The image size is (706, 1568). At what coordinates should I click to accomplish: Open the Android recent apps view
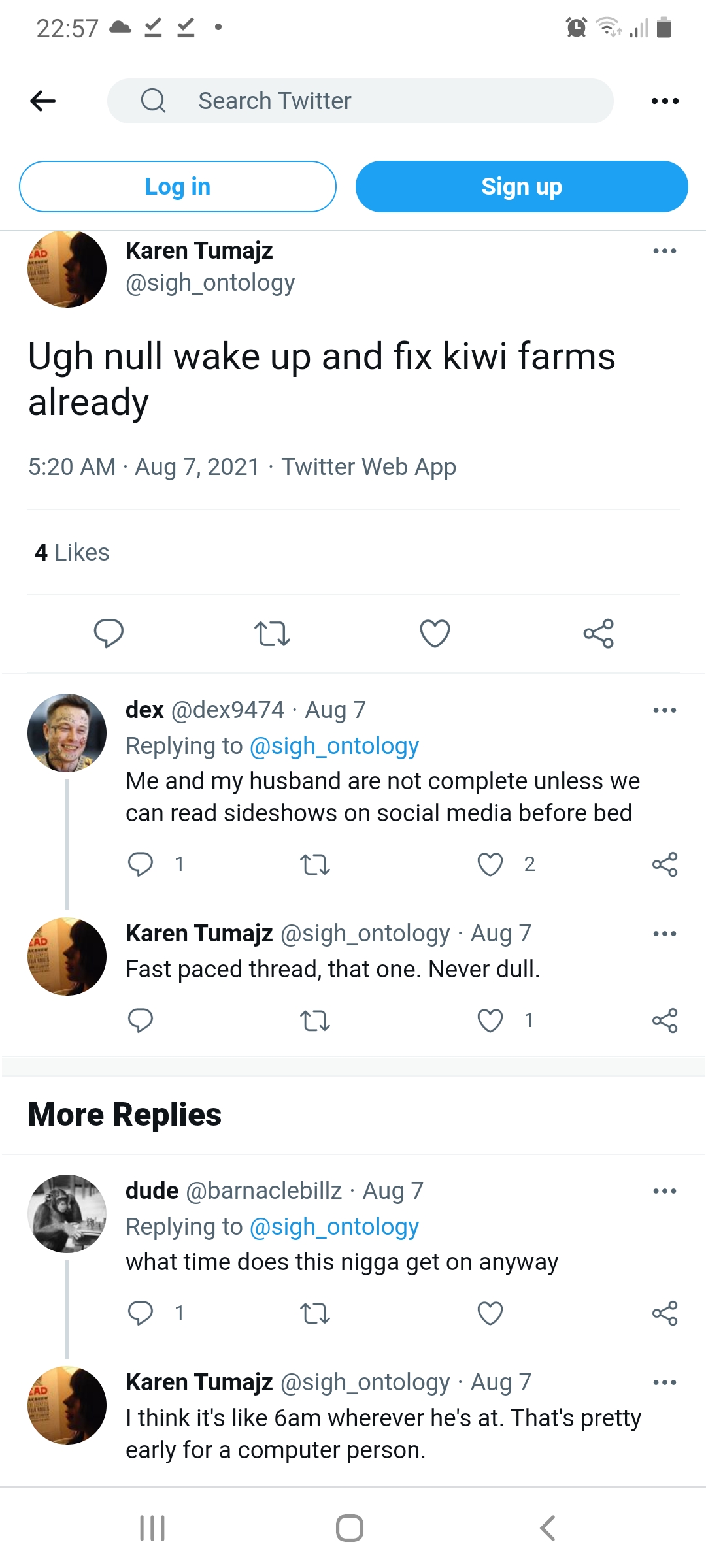pos(152,1528)
